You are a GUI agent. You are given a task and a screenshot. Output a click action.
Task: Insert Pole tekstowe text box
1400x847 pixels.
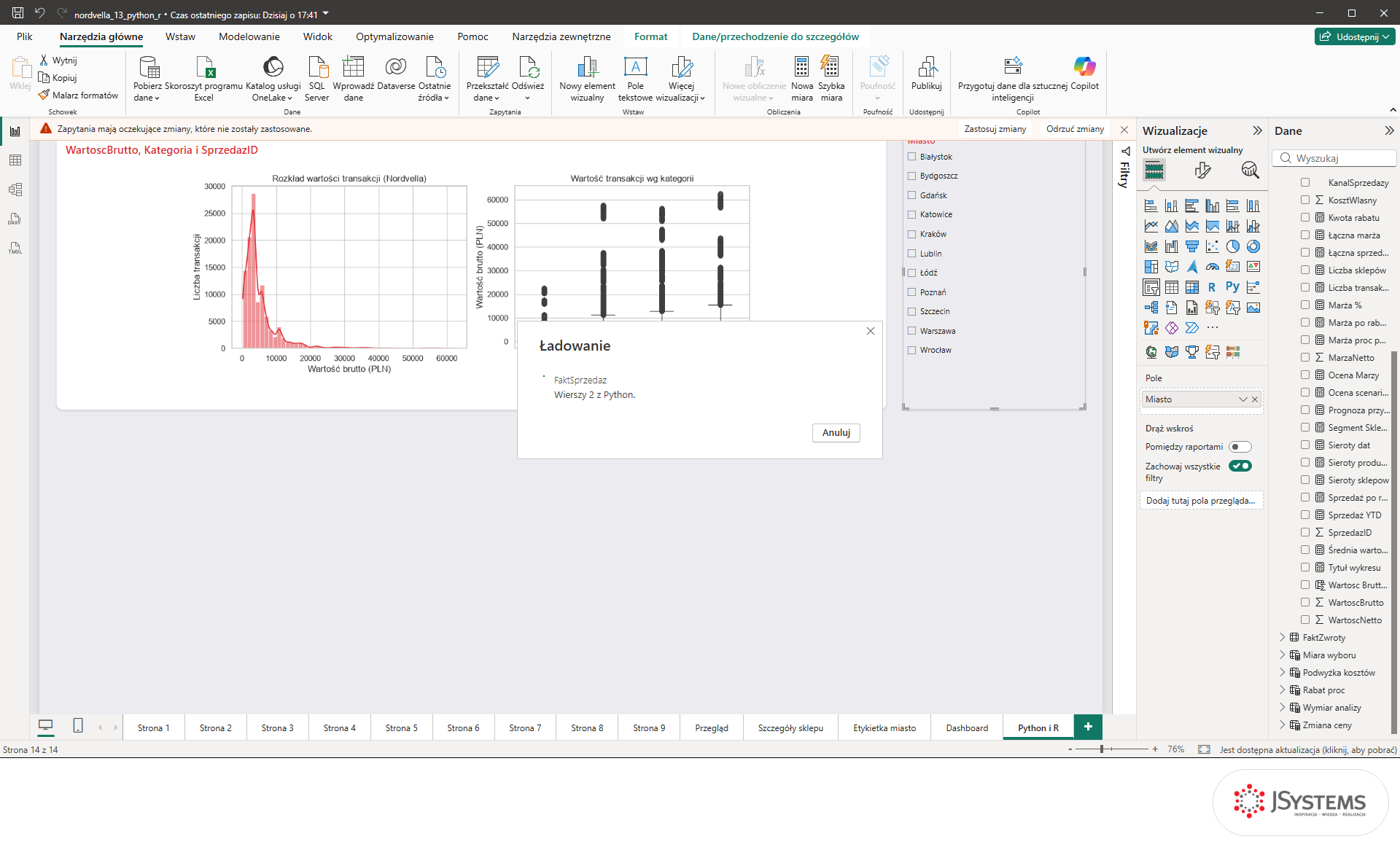pos(635,79)
